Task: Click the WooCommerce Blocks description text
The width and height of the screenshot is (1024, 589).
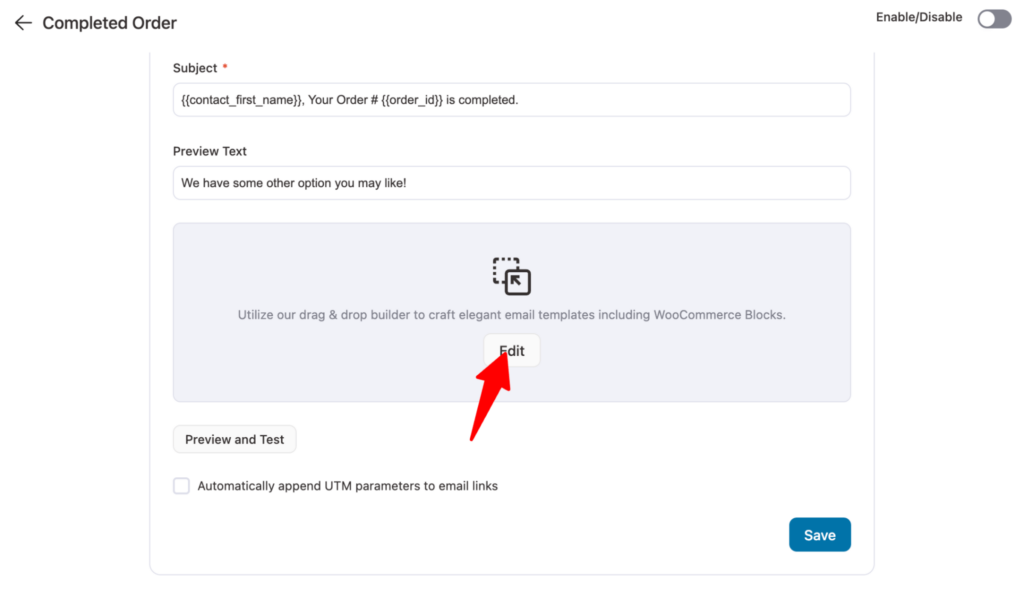Action: pos(511,314)
